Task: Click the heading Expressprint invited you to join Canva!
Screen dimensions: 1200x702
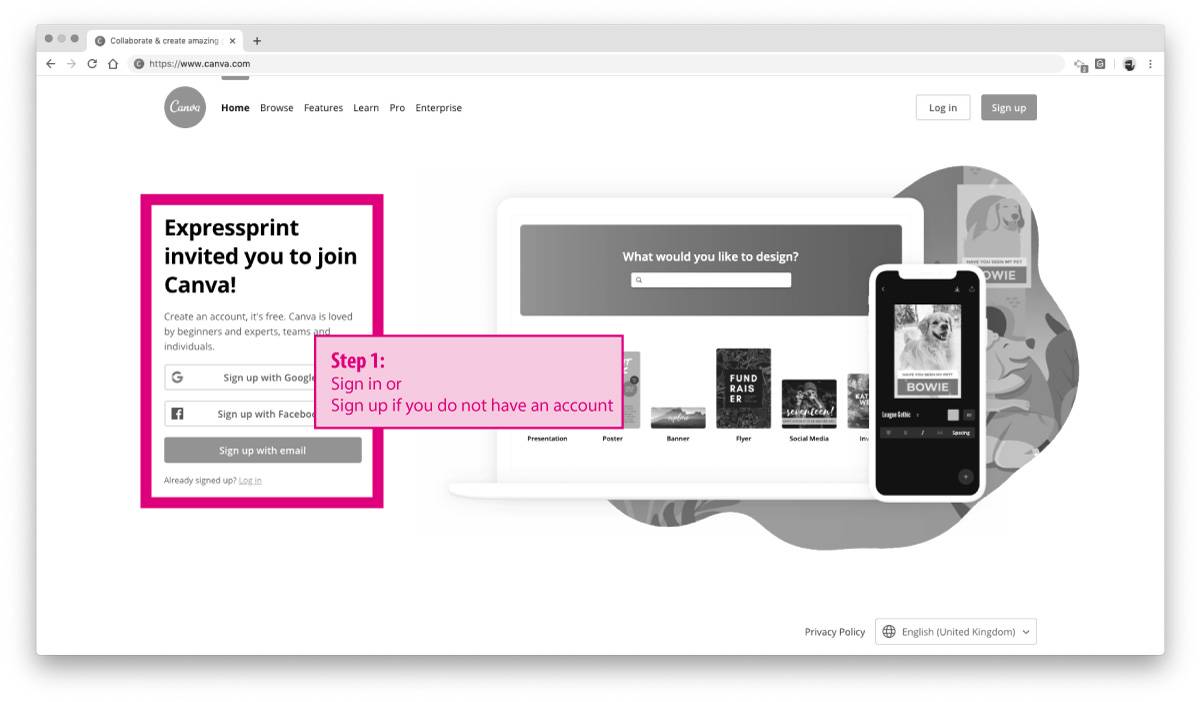Action: [261, 256]
